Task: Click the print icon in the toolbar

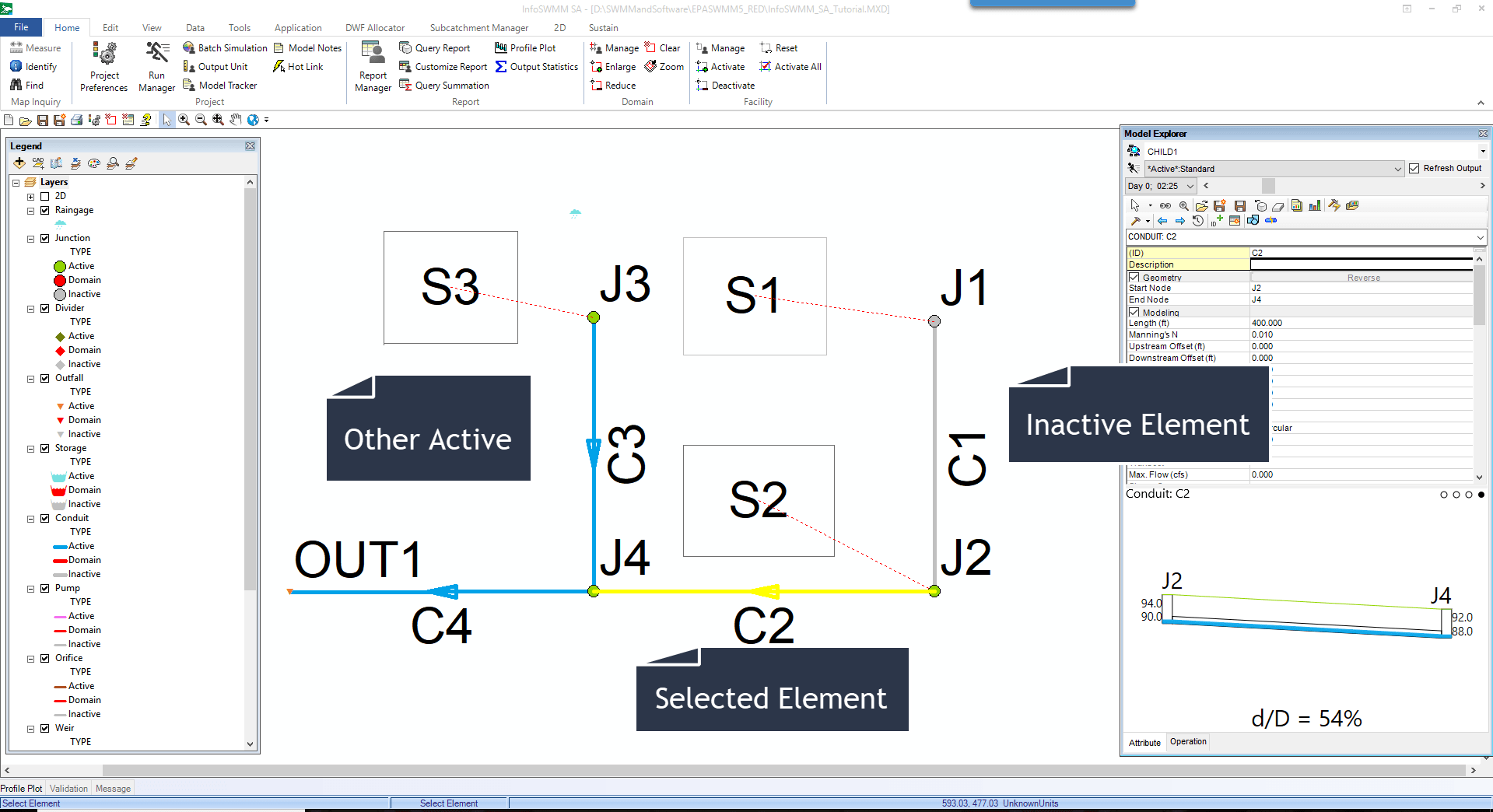Action: [x=77, y=120]
